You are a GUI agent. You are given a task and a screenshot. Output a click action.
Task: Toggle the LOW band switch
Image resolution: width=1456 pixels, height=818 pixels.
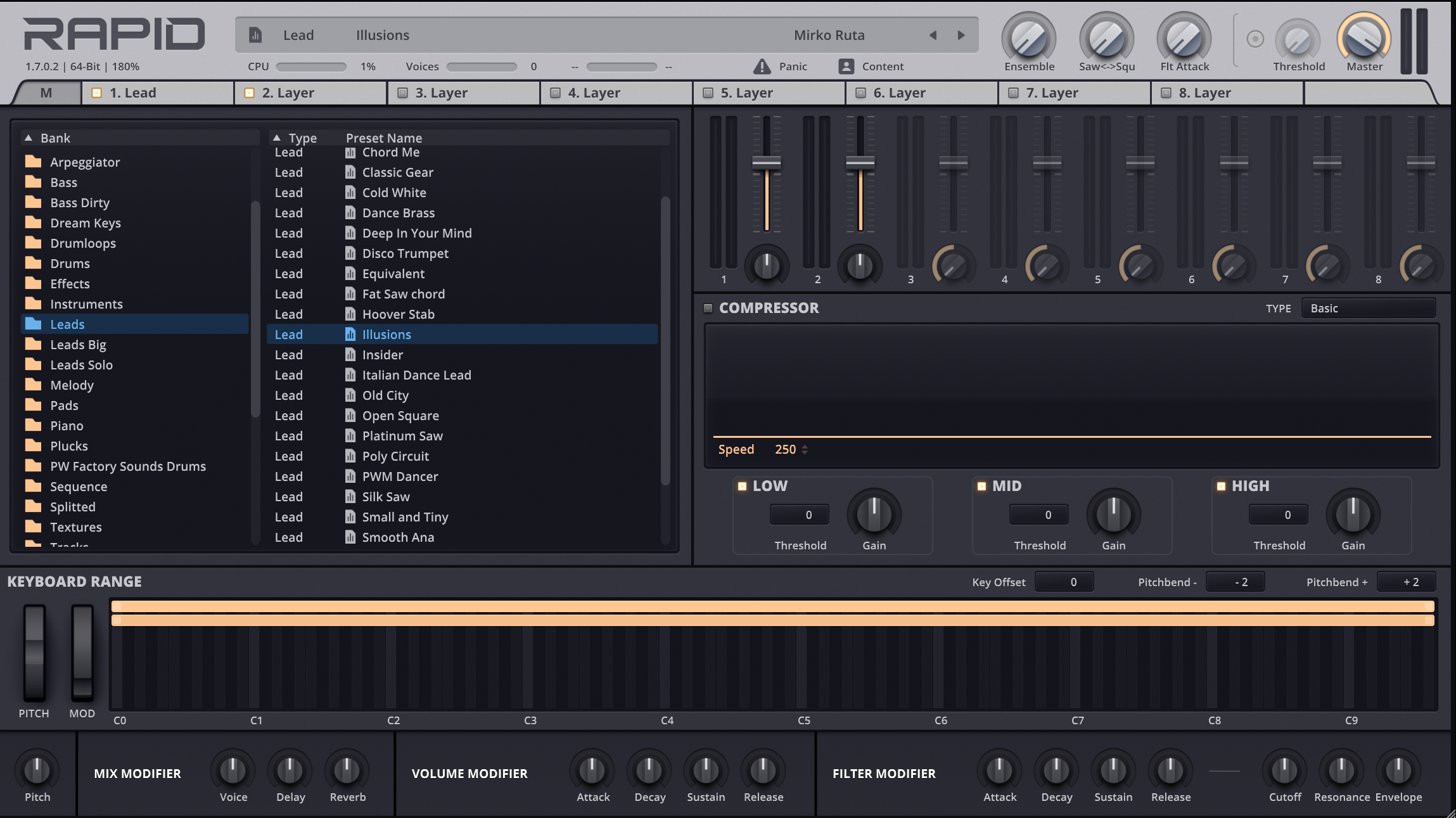(x=742, y=486)
